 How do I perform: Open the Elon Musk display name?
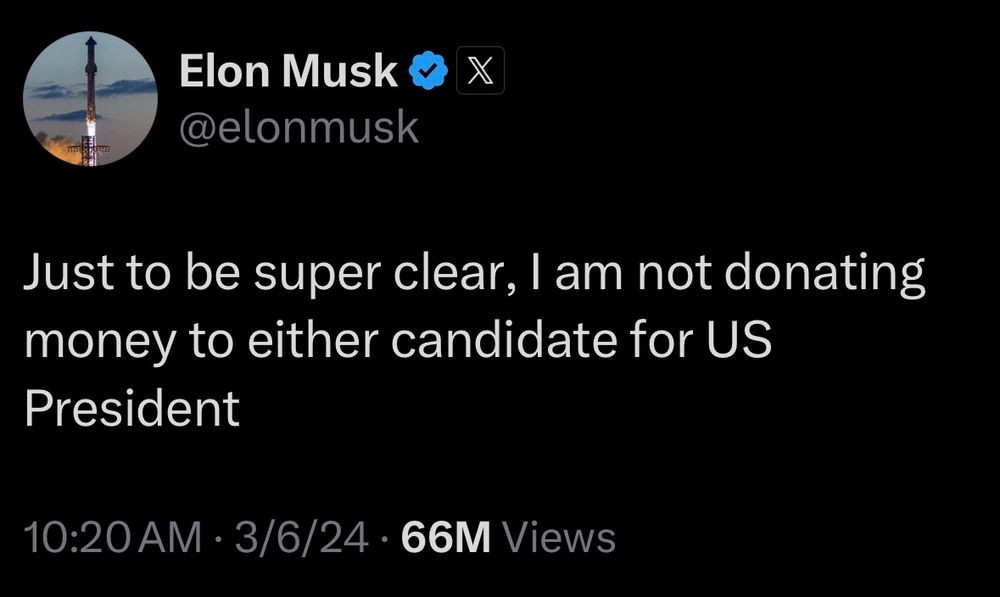[x=288, y=70]
